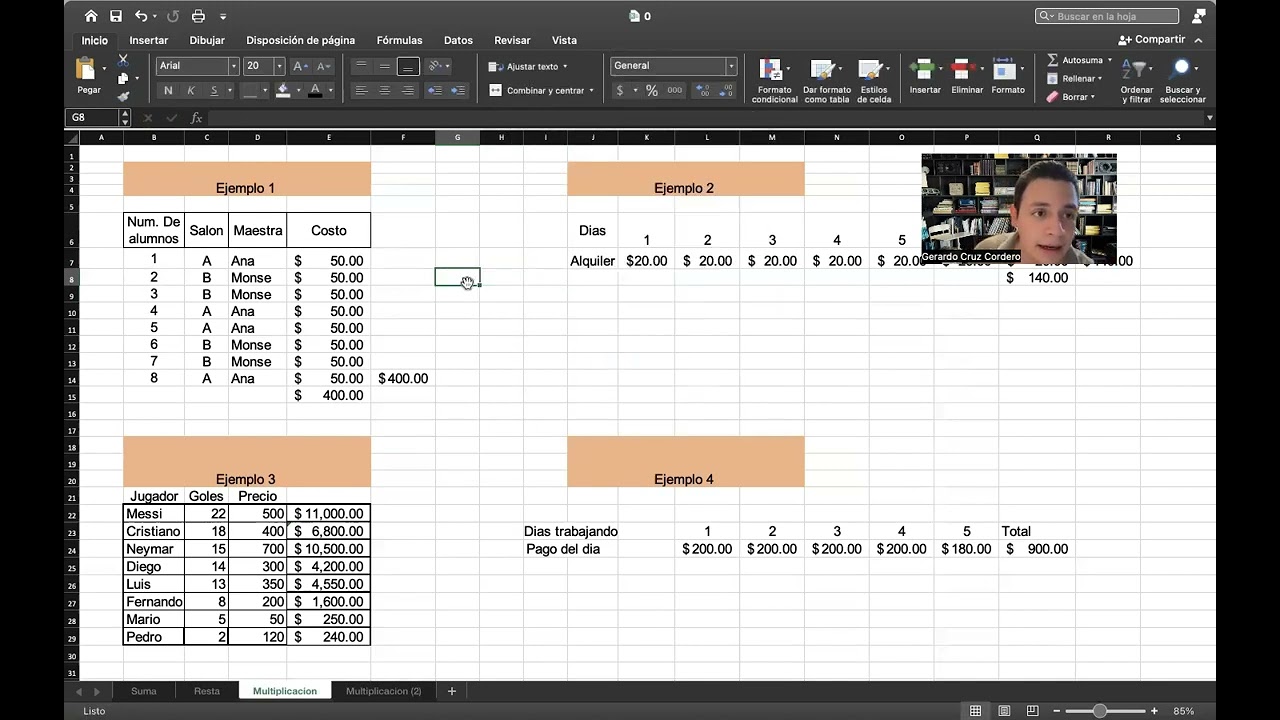The width and height of the screenshot is (1280, 720).
Task: Open Estilos de celda gallery
Action: 873,81
